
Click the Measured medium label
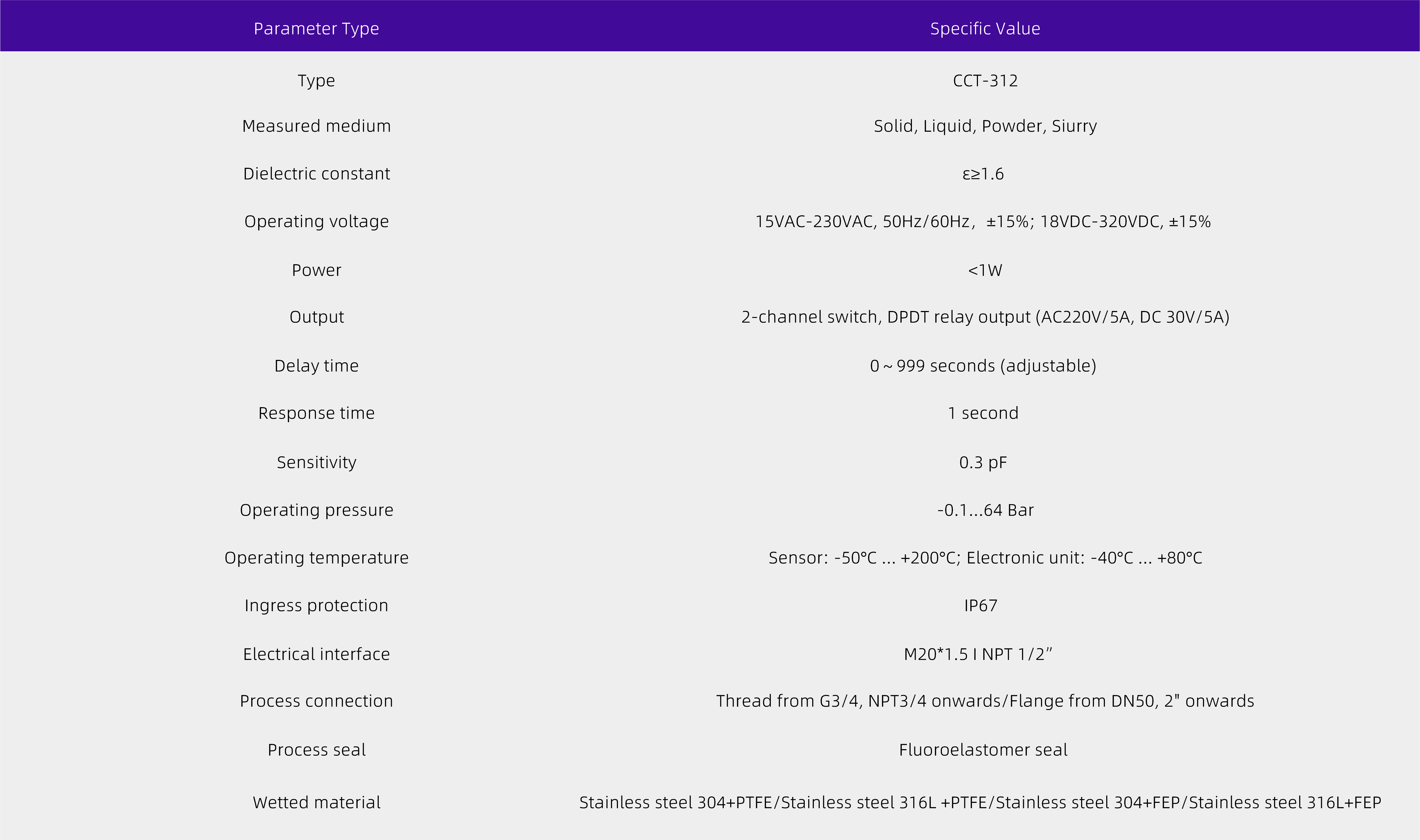pyautogui.click(x=316, y=126)
